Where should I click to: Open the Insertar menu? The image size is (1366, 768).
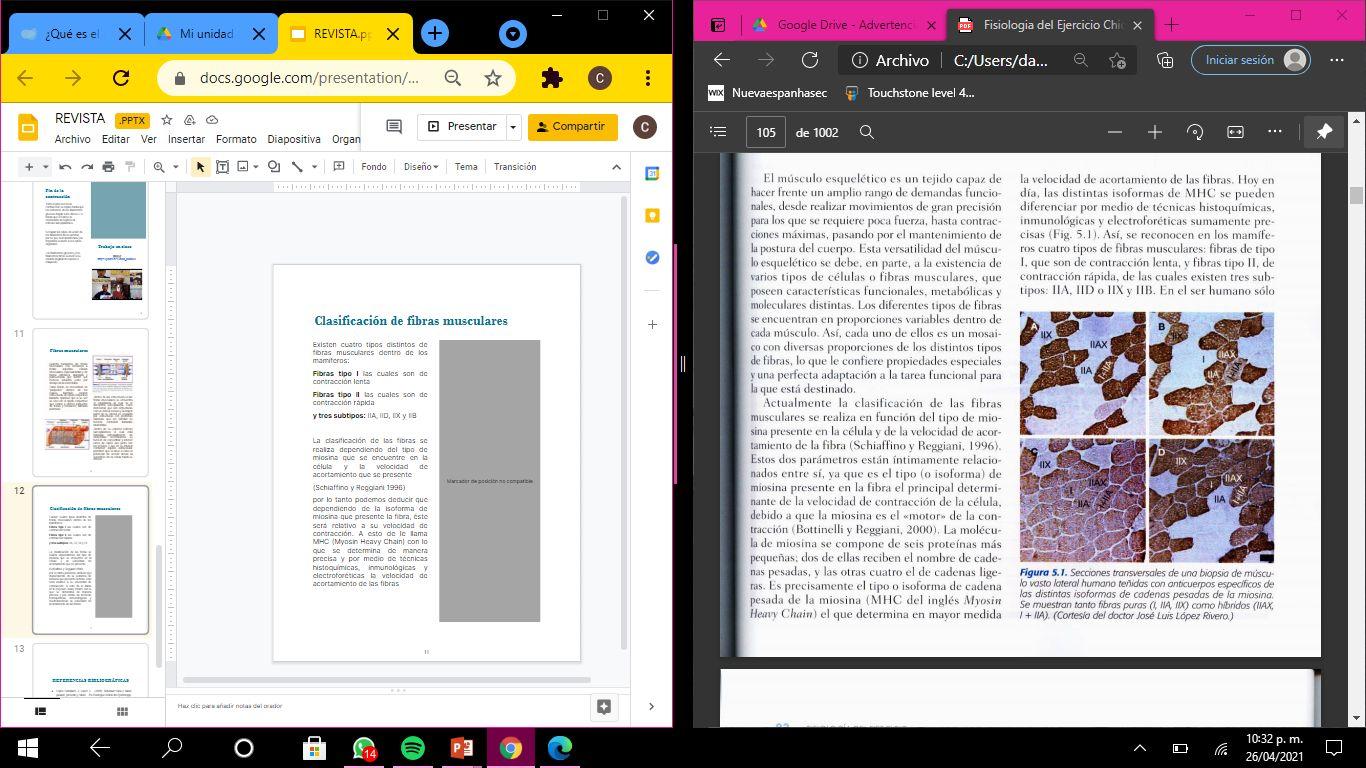click(x=186, y=139)
